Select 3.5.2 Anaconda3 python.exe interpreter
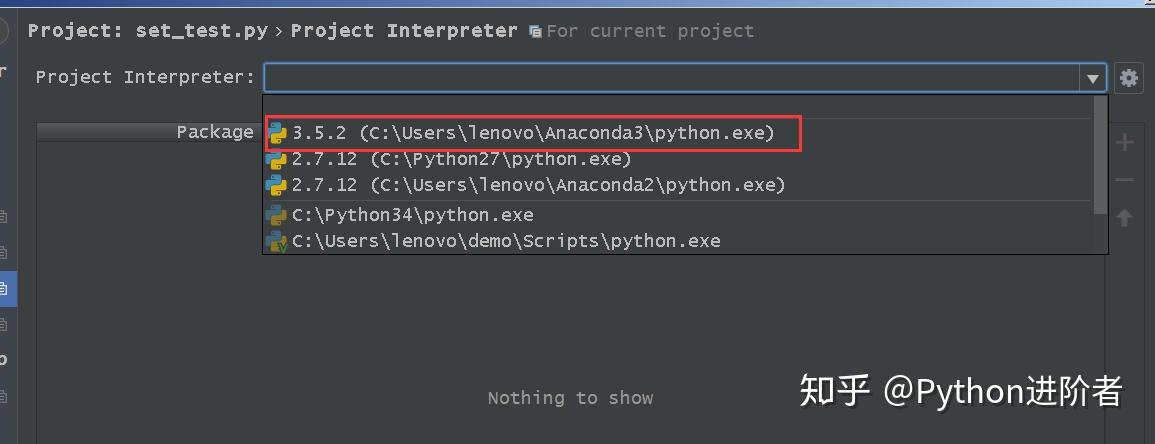Viewport: 1155px width, 444px height. pos(533,133)
